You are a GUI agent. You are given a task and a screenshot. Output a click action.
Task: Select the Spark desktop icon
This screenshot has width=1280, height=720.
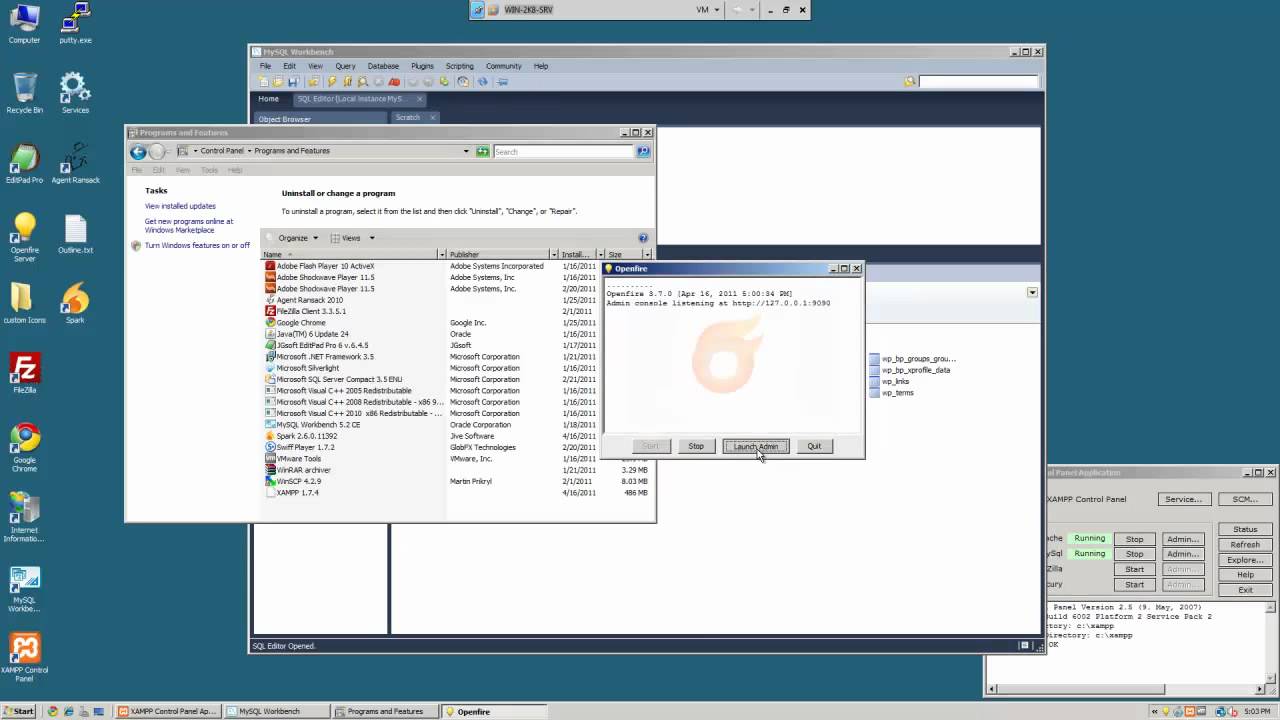[x=75, y=304]
